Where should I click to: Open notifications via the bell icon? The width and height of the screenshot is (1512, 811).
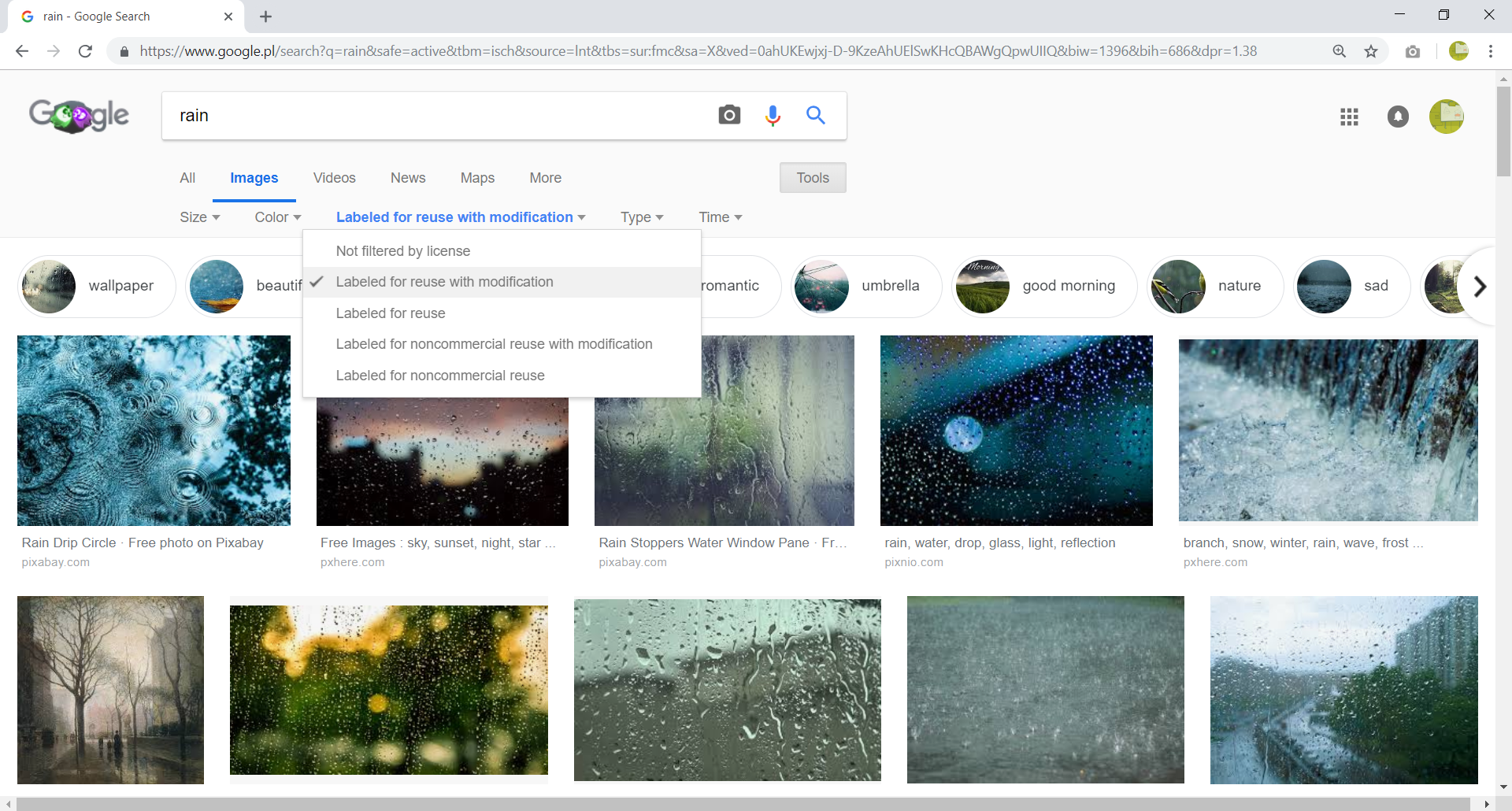[x=1398, y=117]
